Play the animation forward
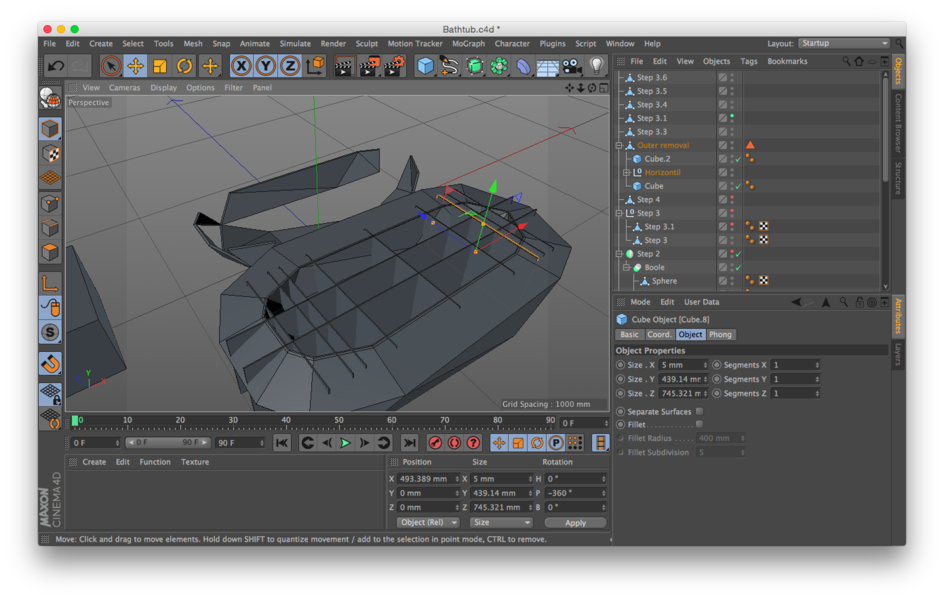 346,443
